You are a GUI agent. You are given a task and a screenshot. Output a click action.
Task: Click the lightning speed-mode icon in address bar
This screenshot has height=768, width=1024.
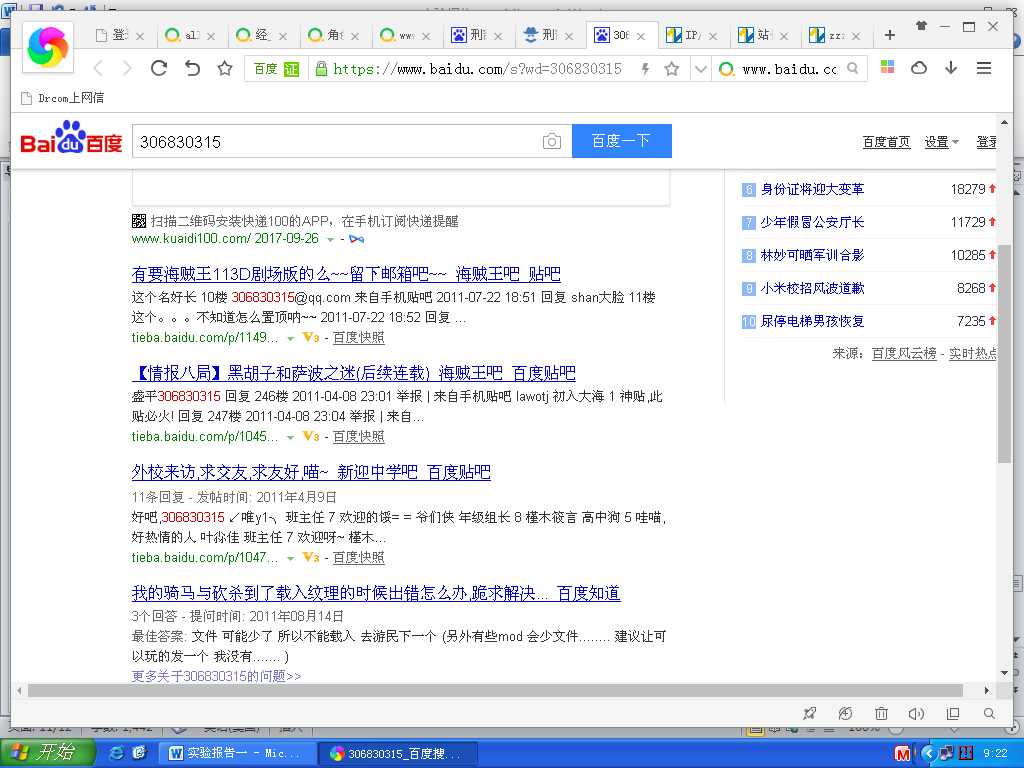(x=645, y=69)
